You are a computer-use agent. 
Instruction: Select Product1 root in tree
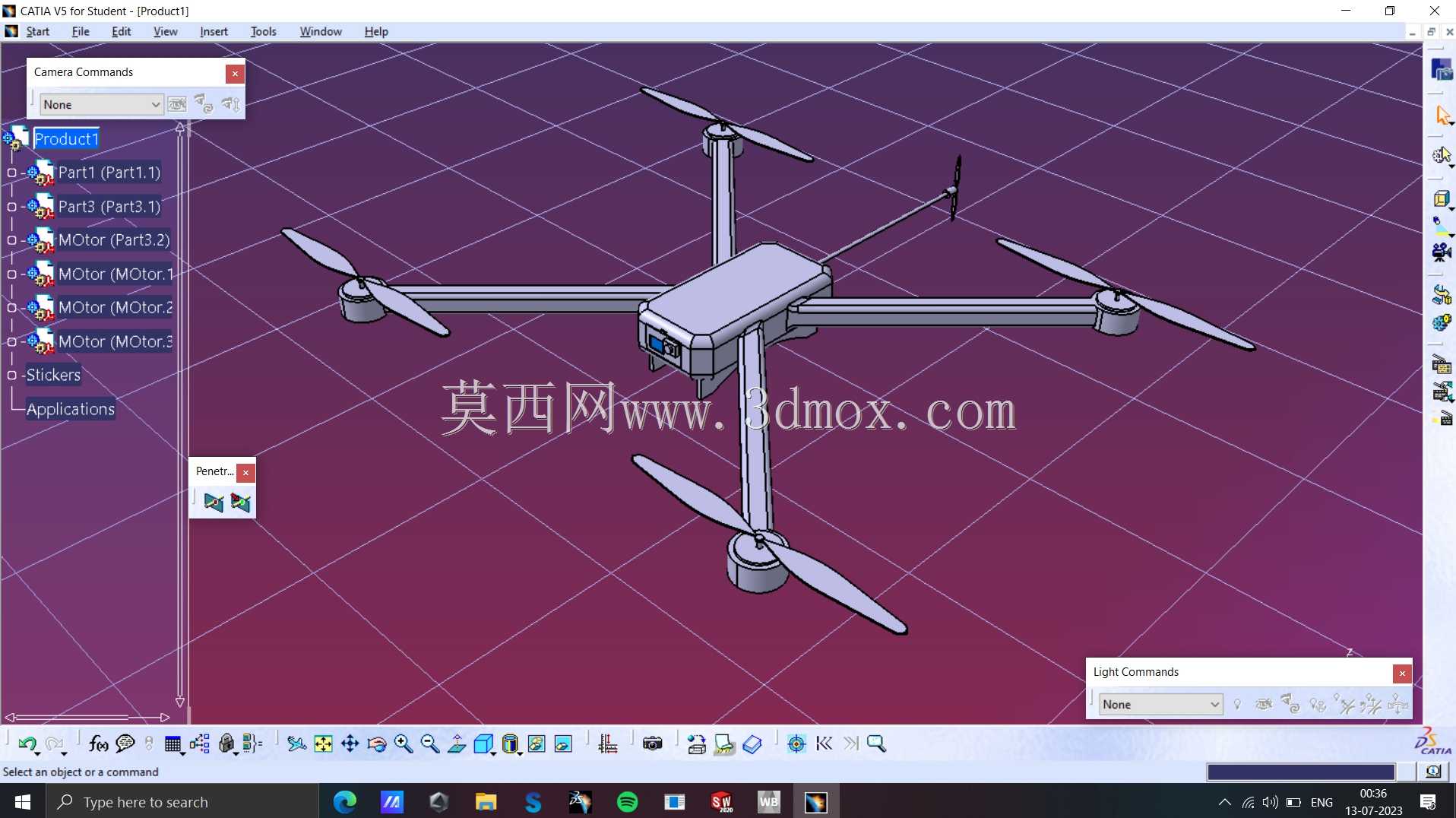click(x=66, y=139)
